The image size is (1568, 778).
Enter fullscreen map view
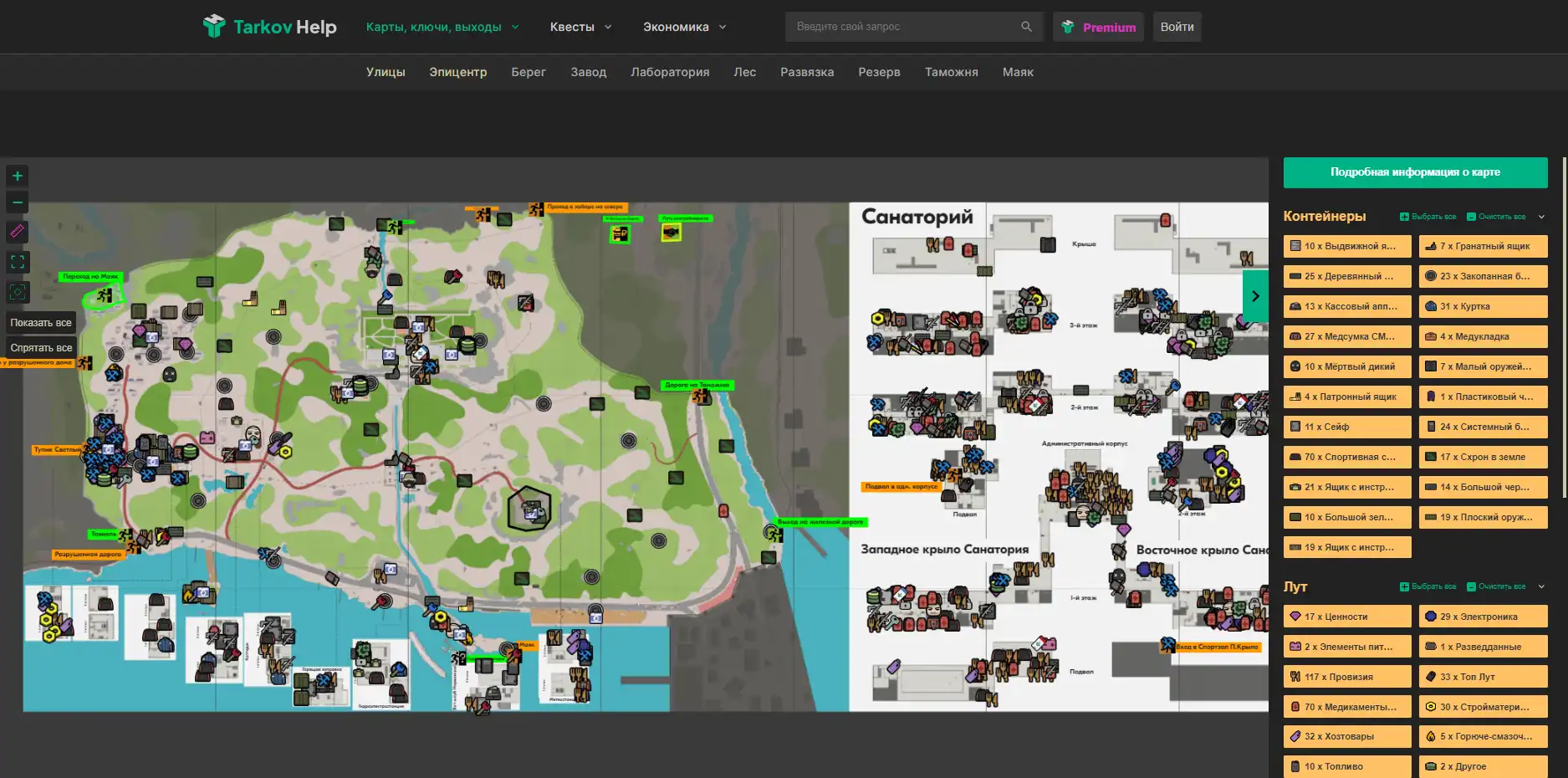pyautogui.click(x=18, y=262)
